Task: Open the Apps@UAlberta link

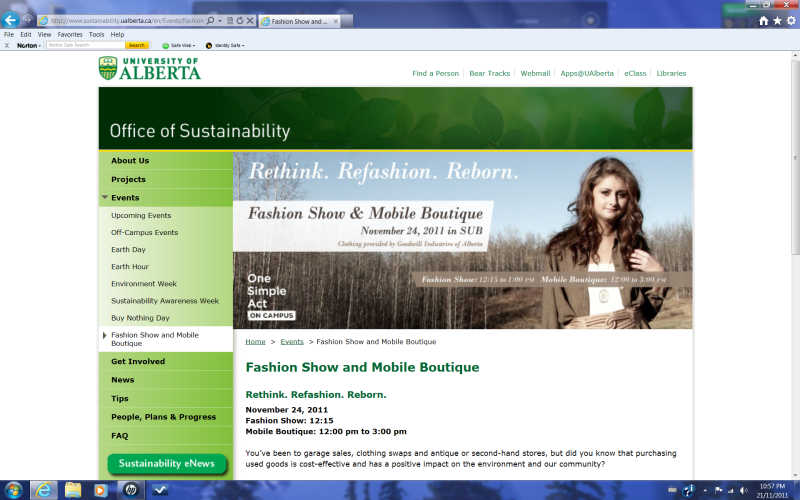Action: point(587,73)
